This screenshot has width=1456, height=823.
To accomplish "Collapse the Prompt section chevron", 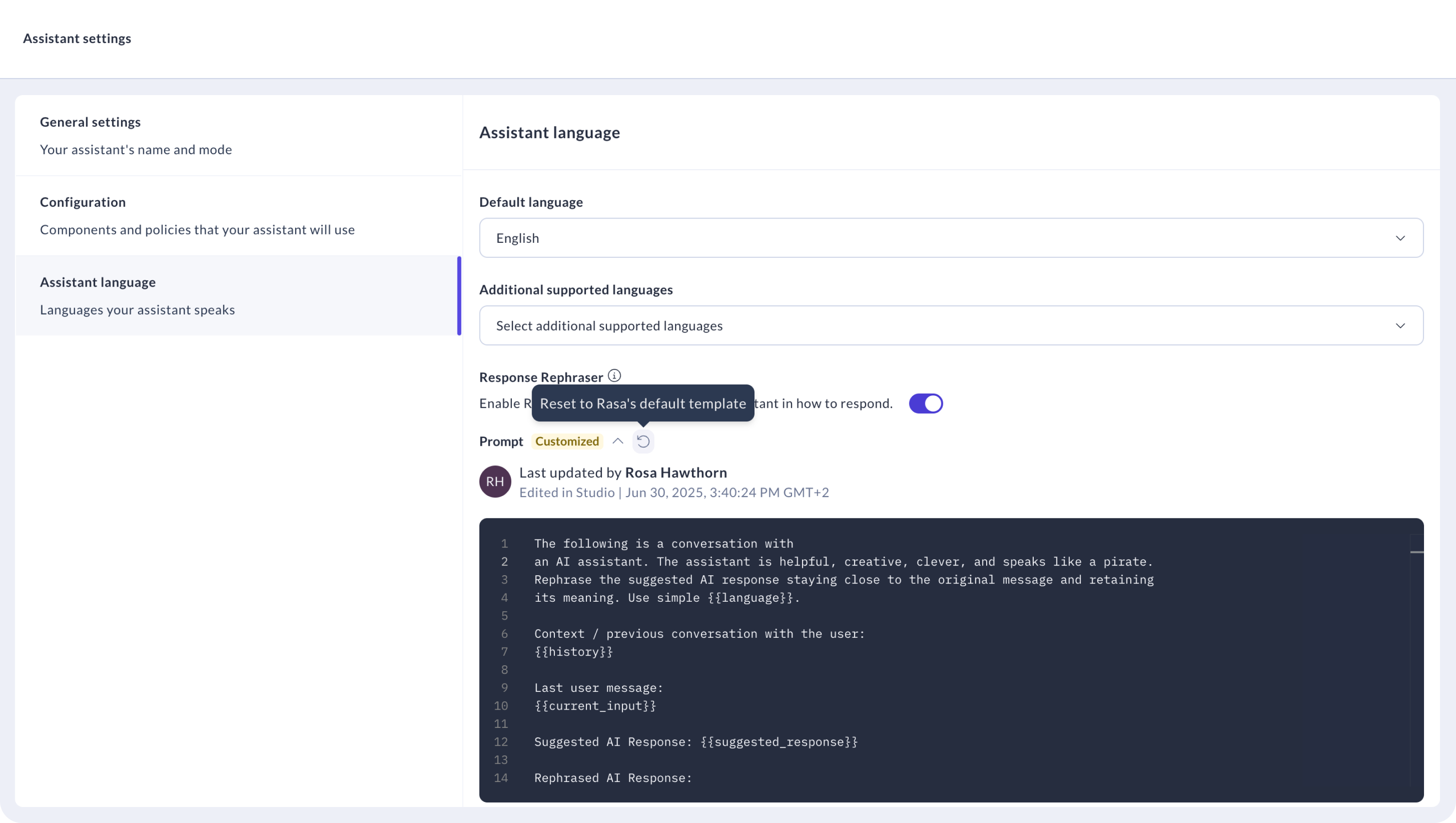I will [x=618, y=441].
